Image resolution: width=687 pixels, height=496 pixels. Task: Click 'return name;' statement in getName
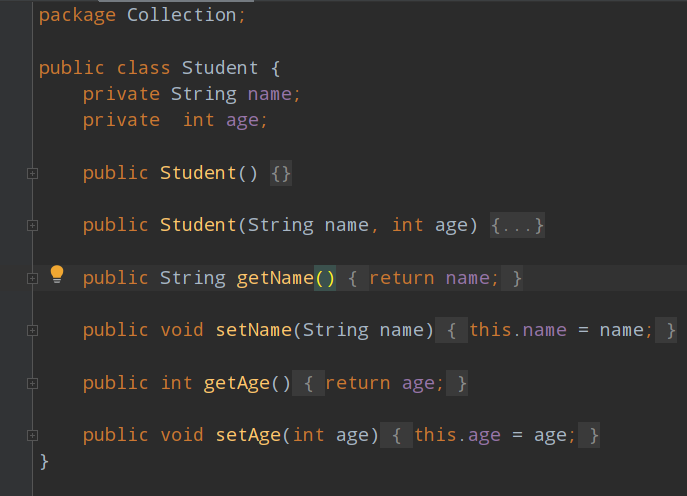coord(433,278)
